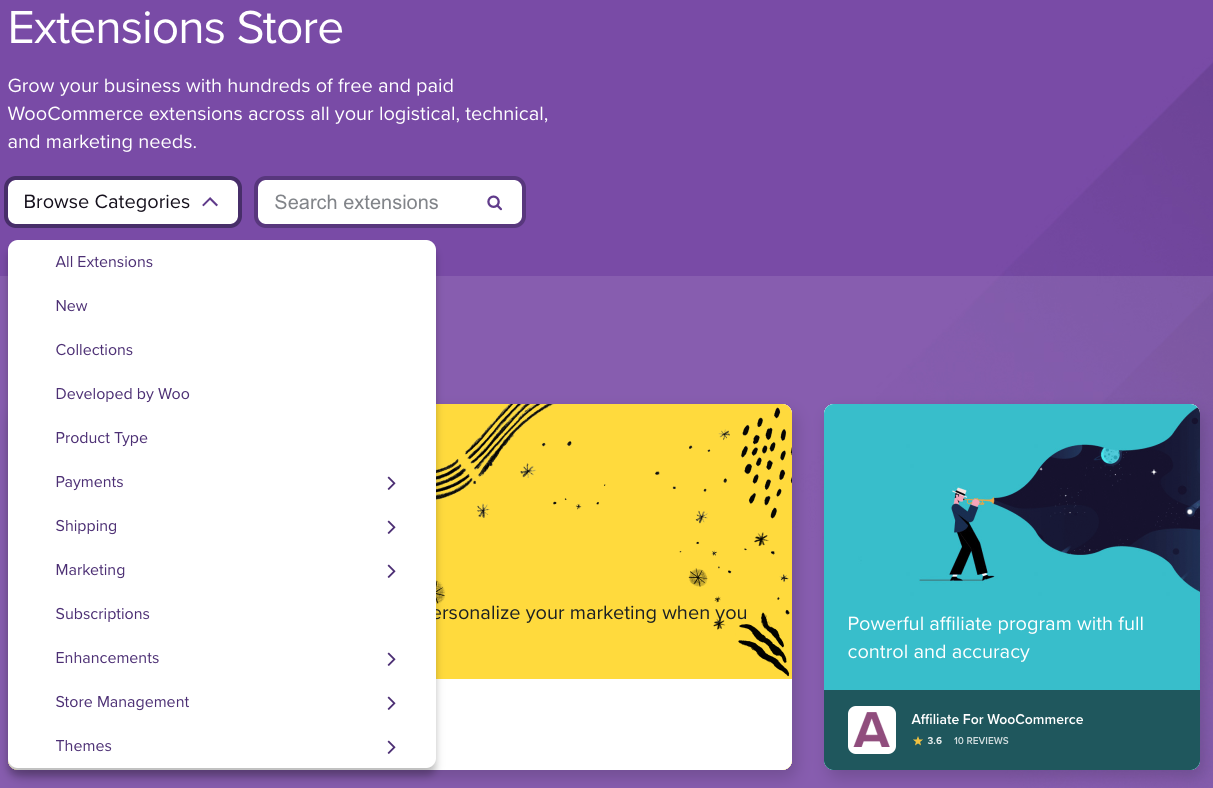Viewport: 1213px width, 788px height.
Task: Click the 3.6 star rating icon
Action: point(917,741)
